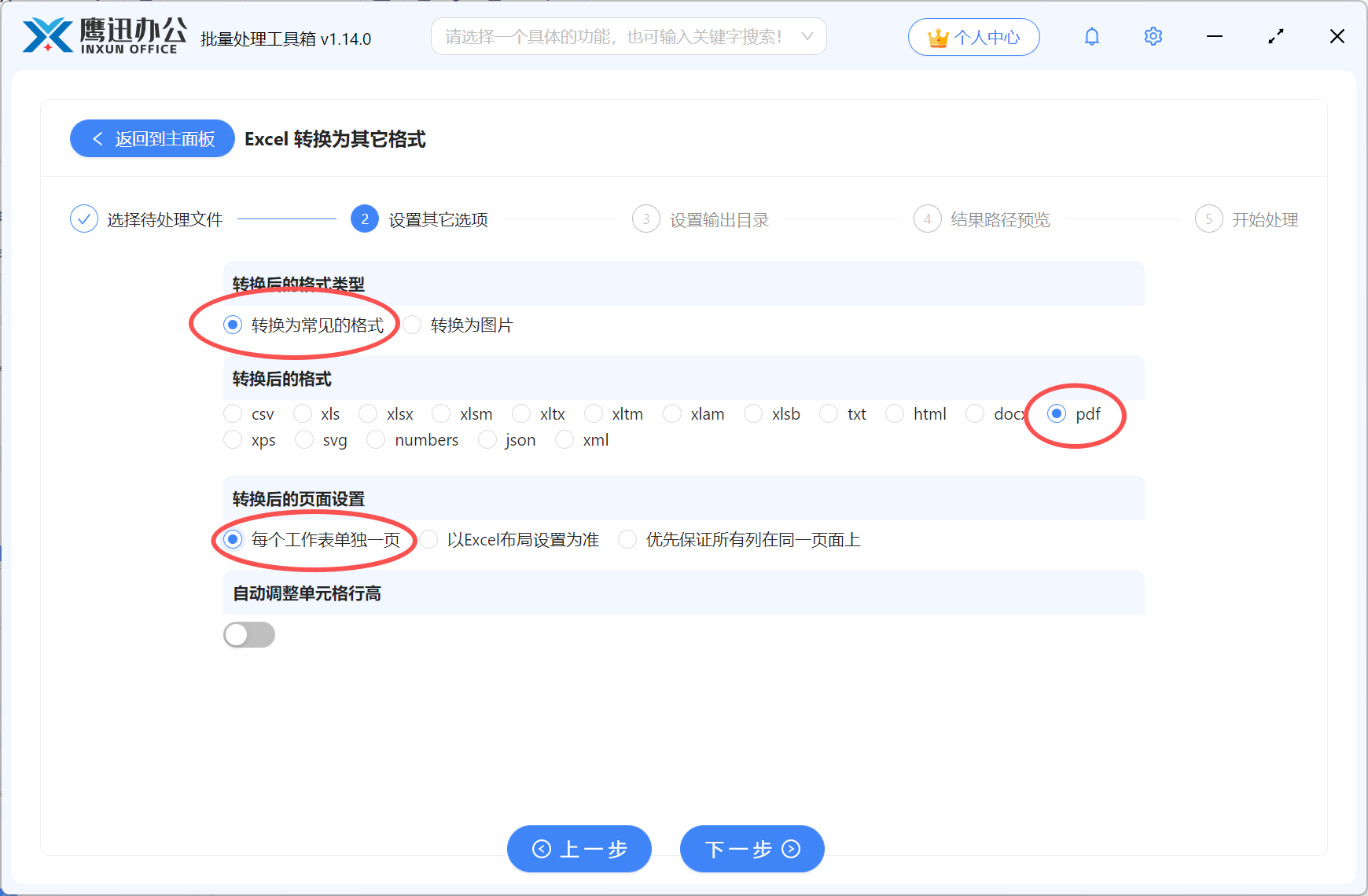
Task: Click step 4 结果路径预览 circle
Action: pos(927,218)
